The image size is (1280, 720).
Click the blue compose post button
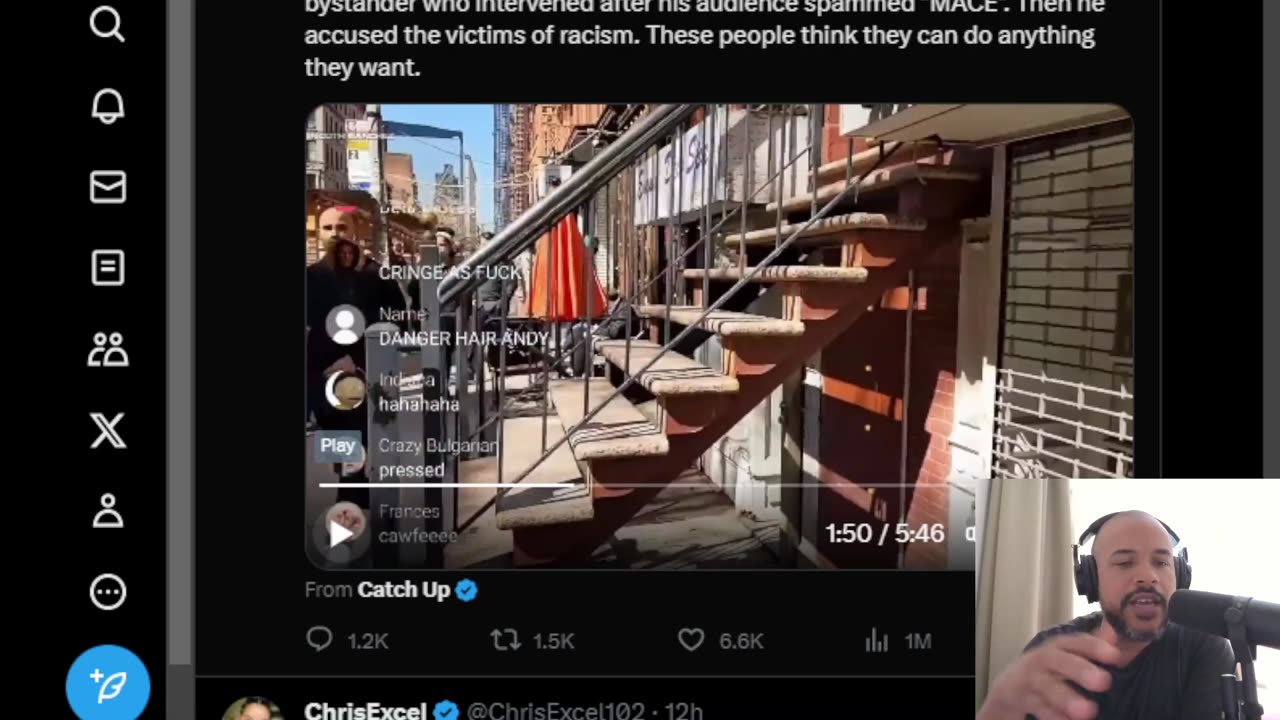108,686
